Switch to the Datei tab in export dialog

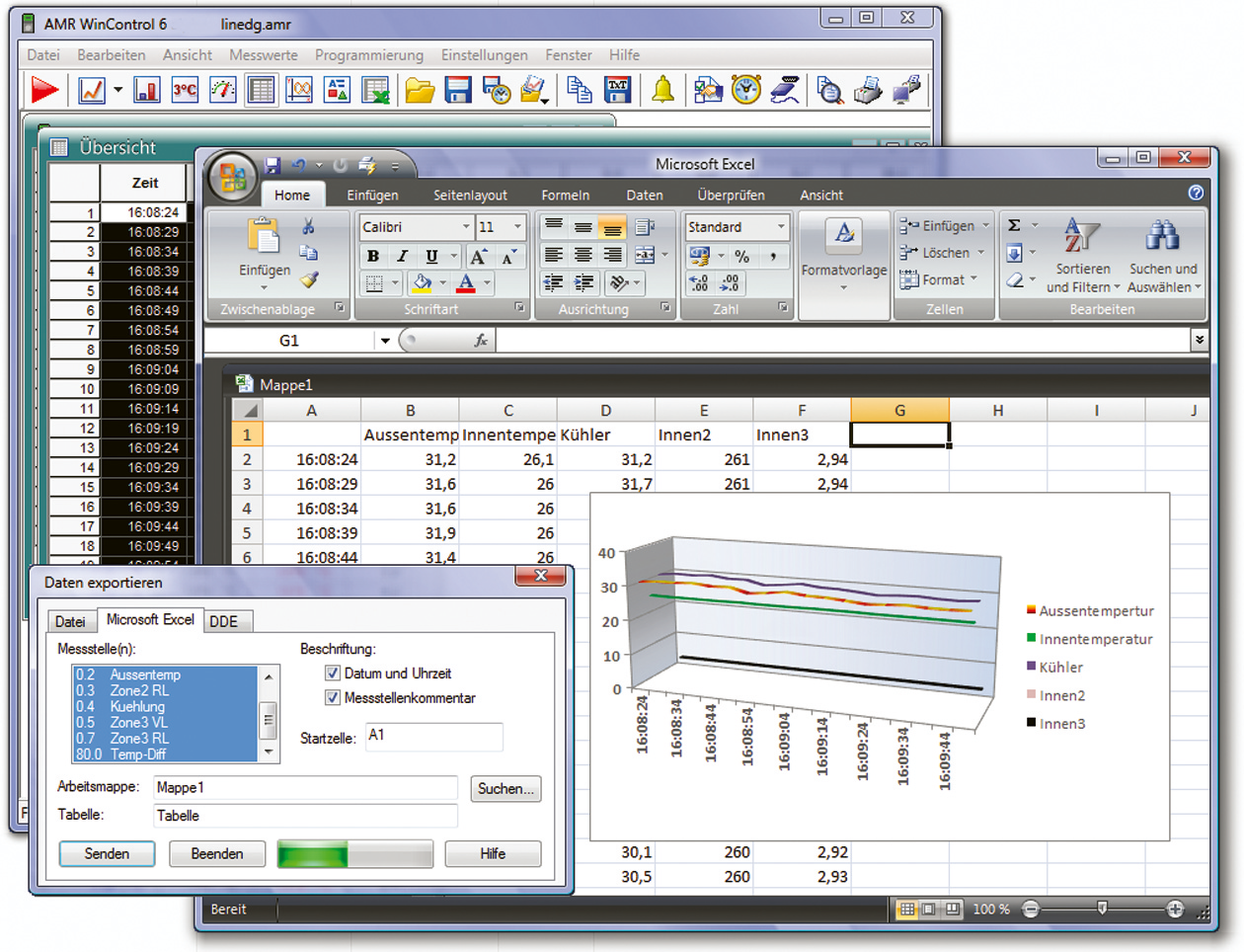coord(70,621)
